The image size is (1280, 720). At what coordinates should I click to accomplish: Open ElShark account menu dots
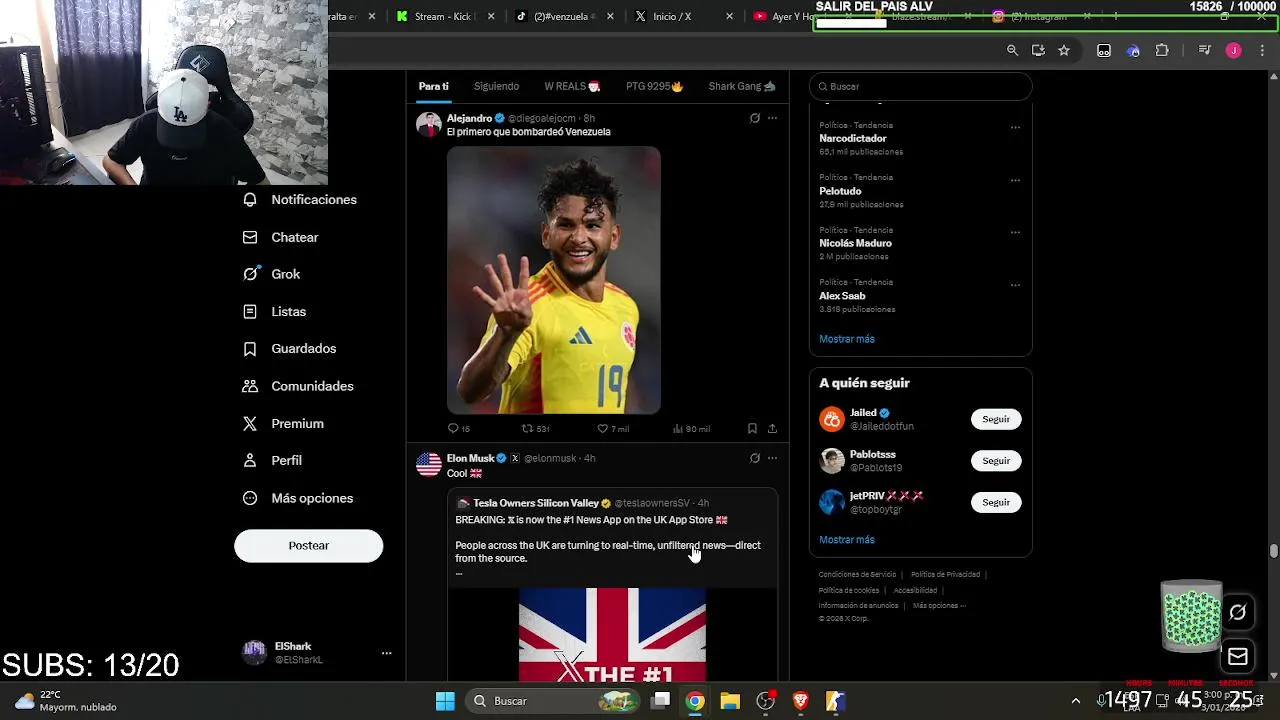coord(386,653)
